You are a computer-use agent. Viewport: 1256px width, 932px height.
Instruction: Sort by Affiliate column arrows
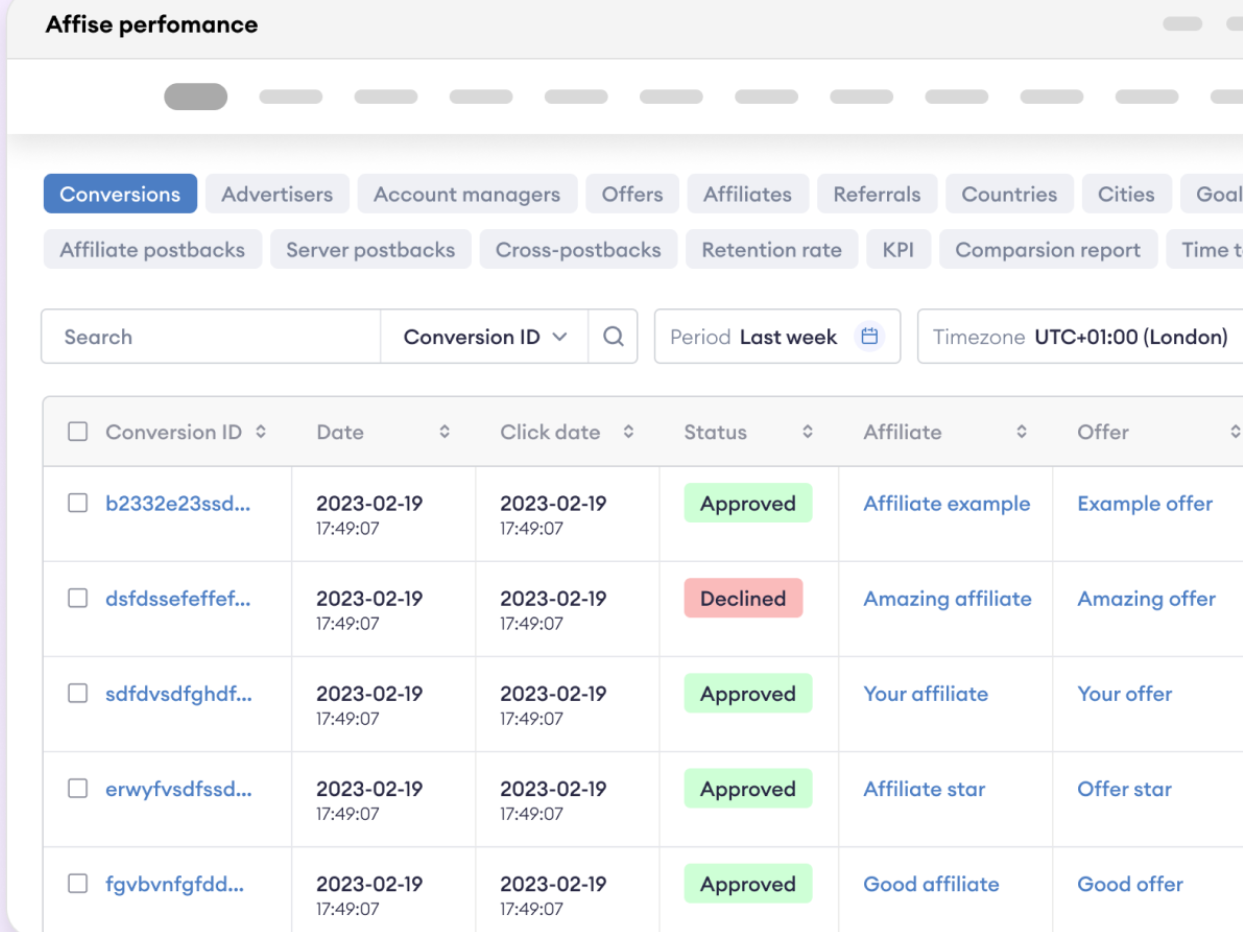(x=1022, y=432)
